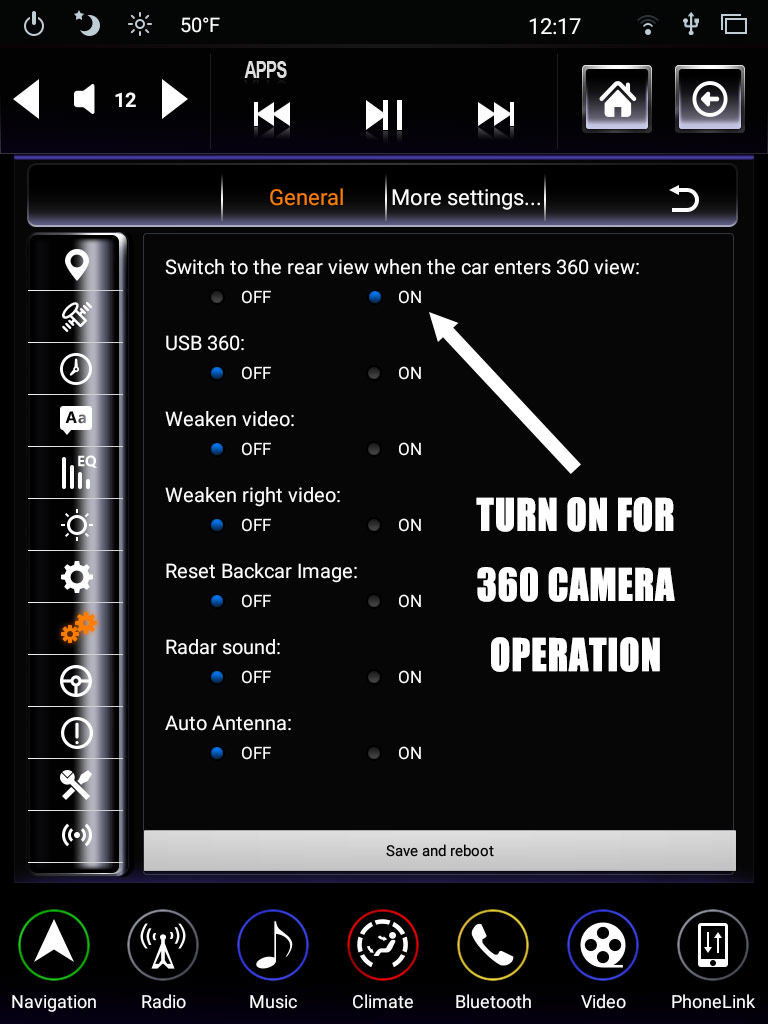Screen dimensions: 768x1024
Task: Open the clock time settings section
Action: (76, 369)
